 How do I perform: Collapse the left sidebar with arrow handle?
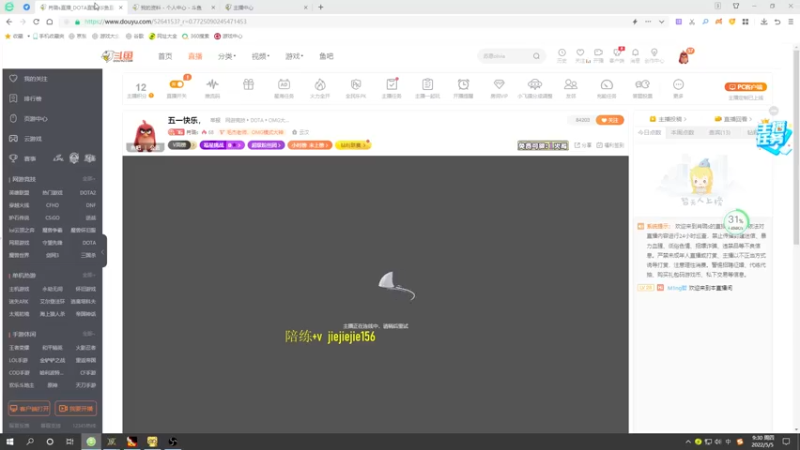pos(103,252)
